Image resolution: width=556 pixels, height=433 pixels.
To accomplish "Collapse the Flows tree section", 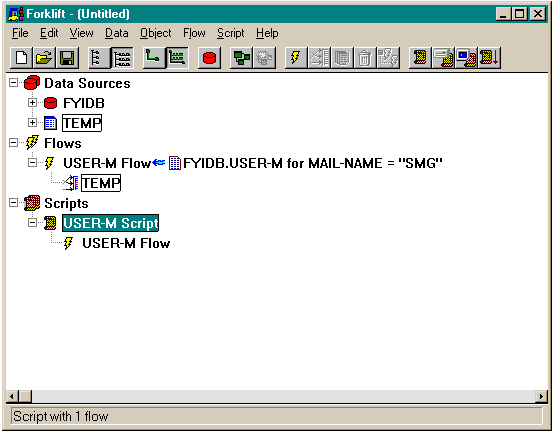I will pyautogui.click(x=13, y=143).
